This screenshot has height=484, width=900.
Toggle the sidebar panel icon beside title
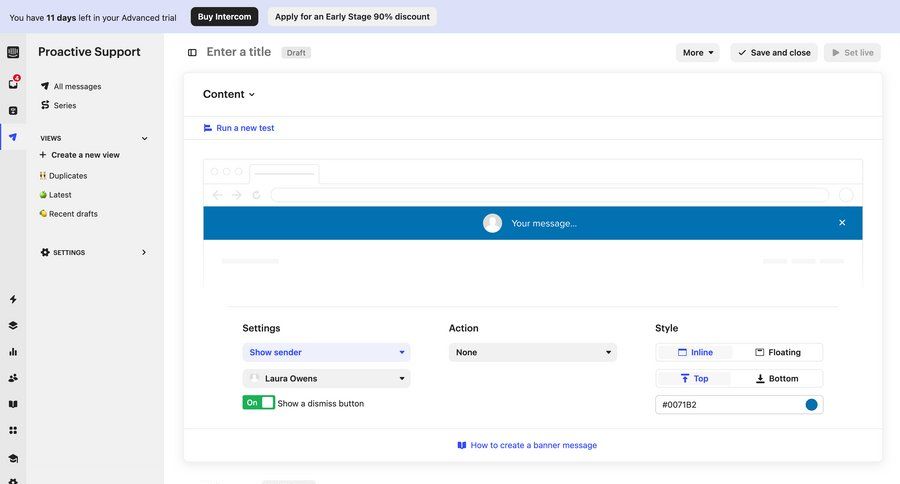click(192, 52)
